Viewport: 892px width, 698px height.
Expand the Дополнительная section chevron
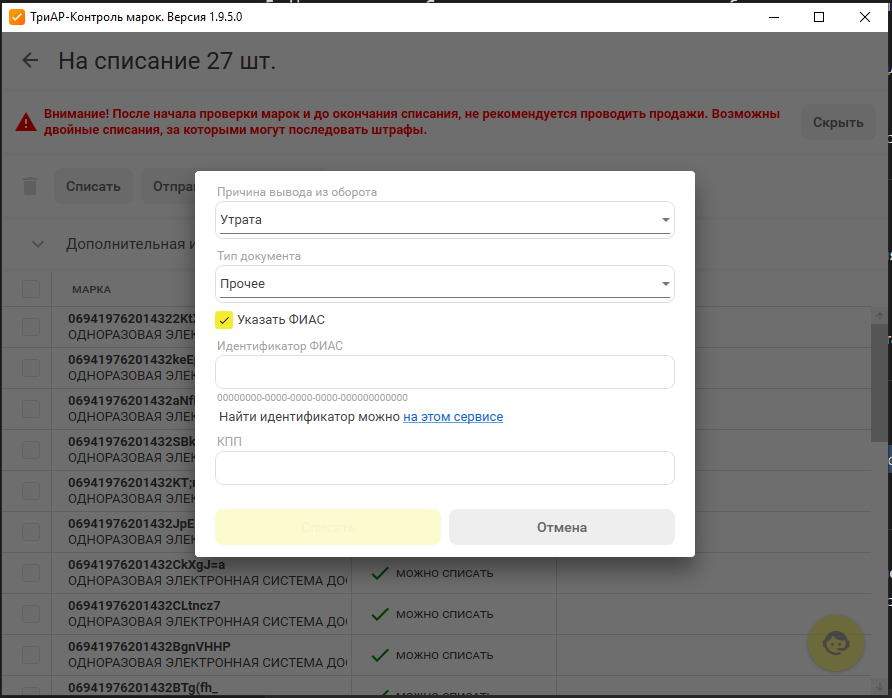(x=38, y=244)
